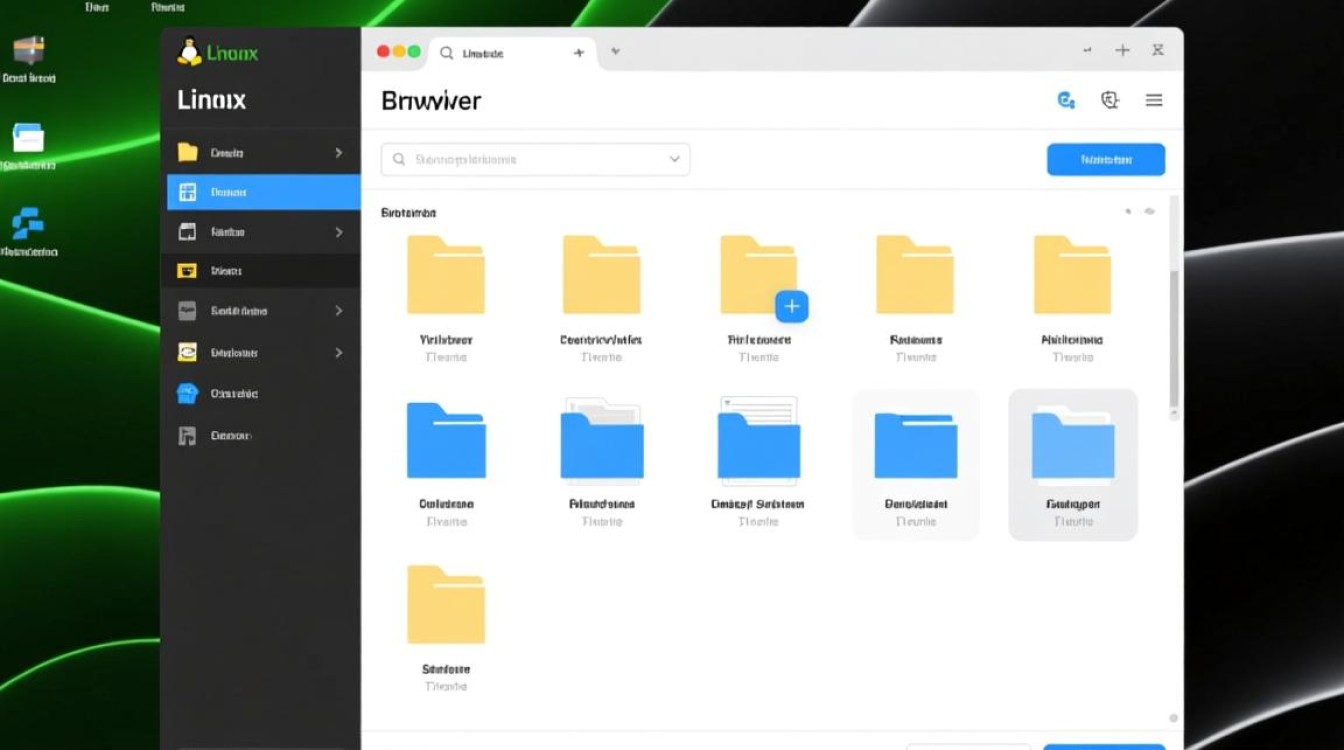Open the search field dropdown arrow
The width and height of the screenshot is (1344, 750).
click(674, 159)
